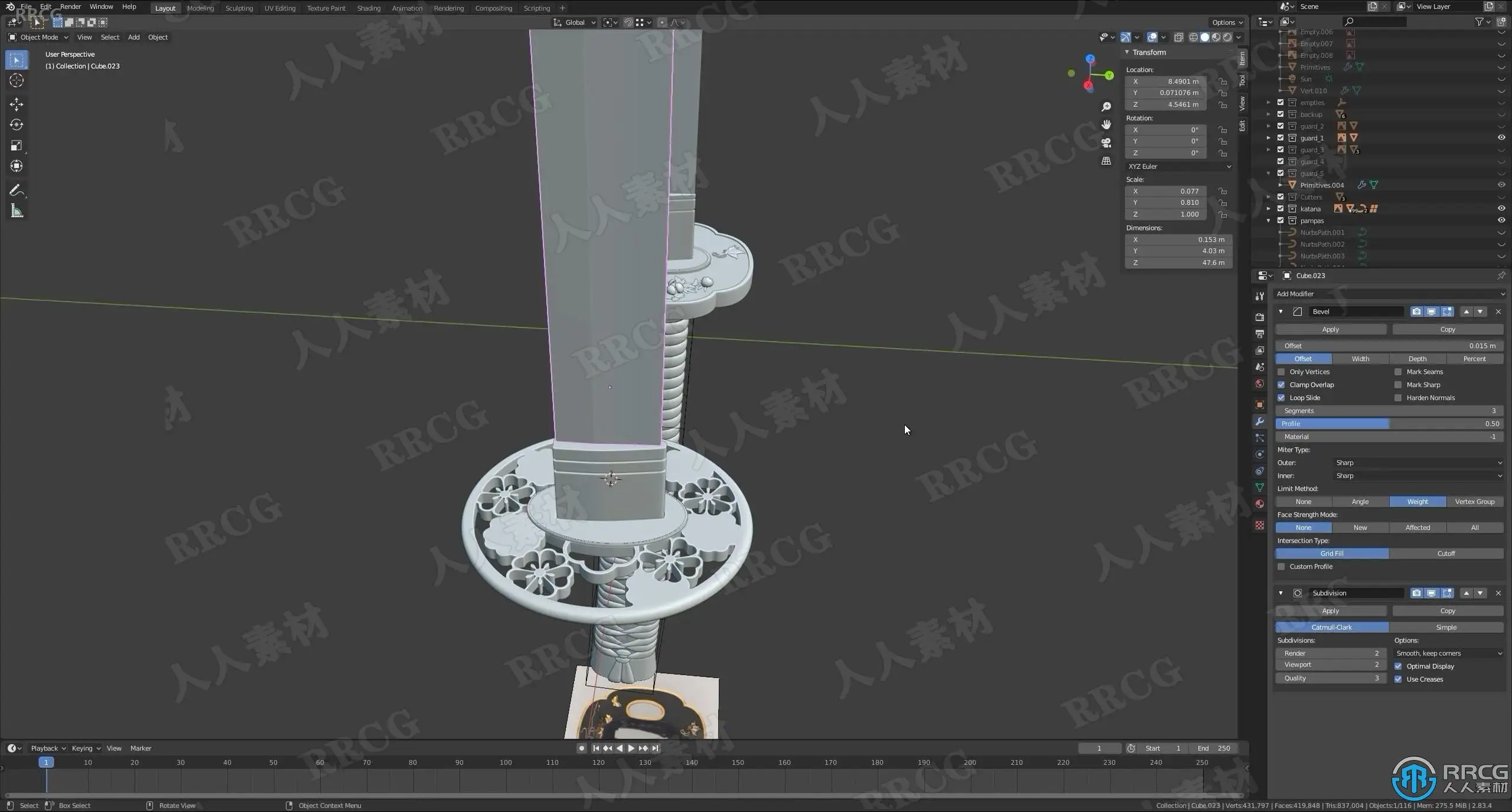Image resolution: width=1512 pixels, height=812 pixels.
Task: Adjust the bevel Profile slider
Action: [1389, 424]
